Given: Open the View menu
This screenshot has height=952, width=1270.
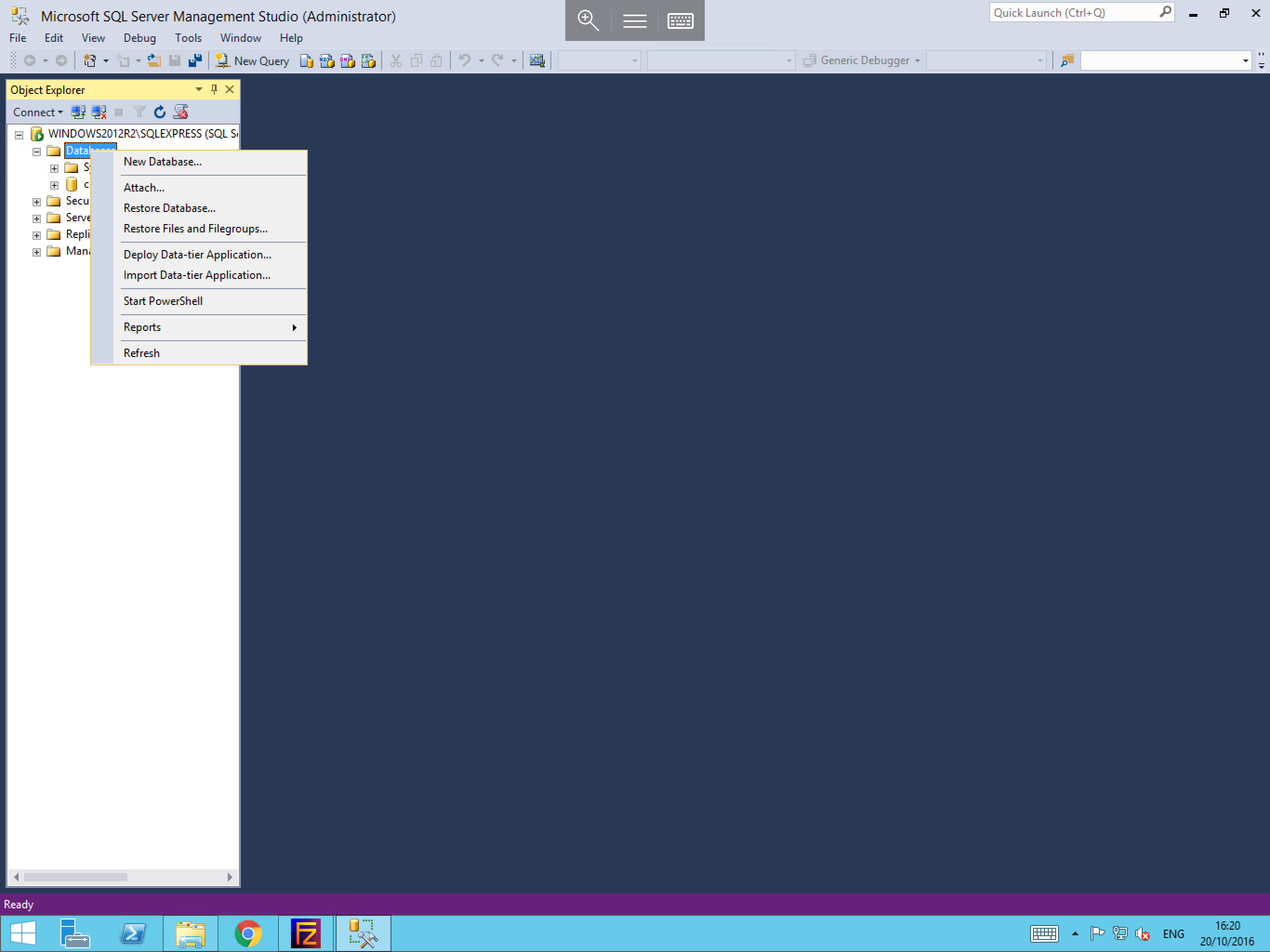Looking at the screenshot, I should point(93,38).
